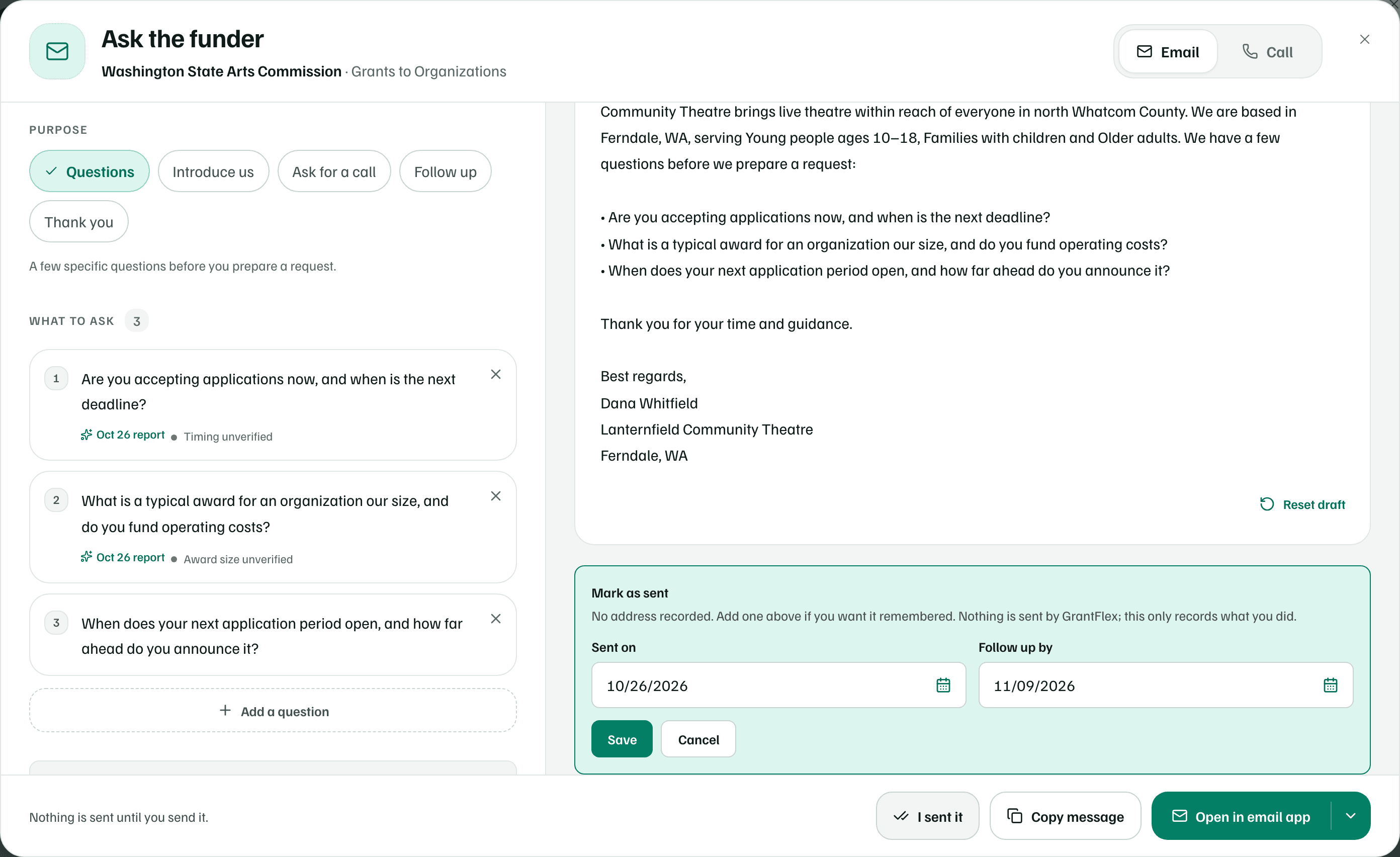Select the Questions purpose chip
The width and height of the screenshot is (1400, 857).
click(89, 171)
